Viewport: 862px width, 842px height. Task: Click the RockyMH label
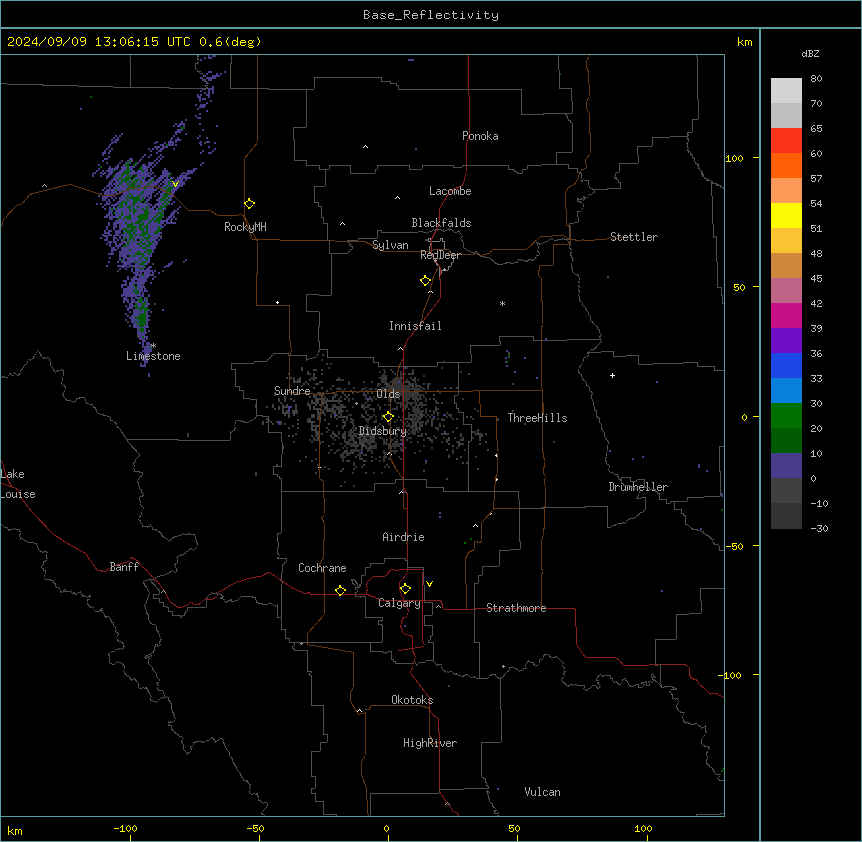[245, 227]
